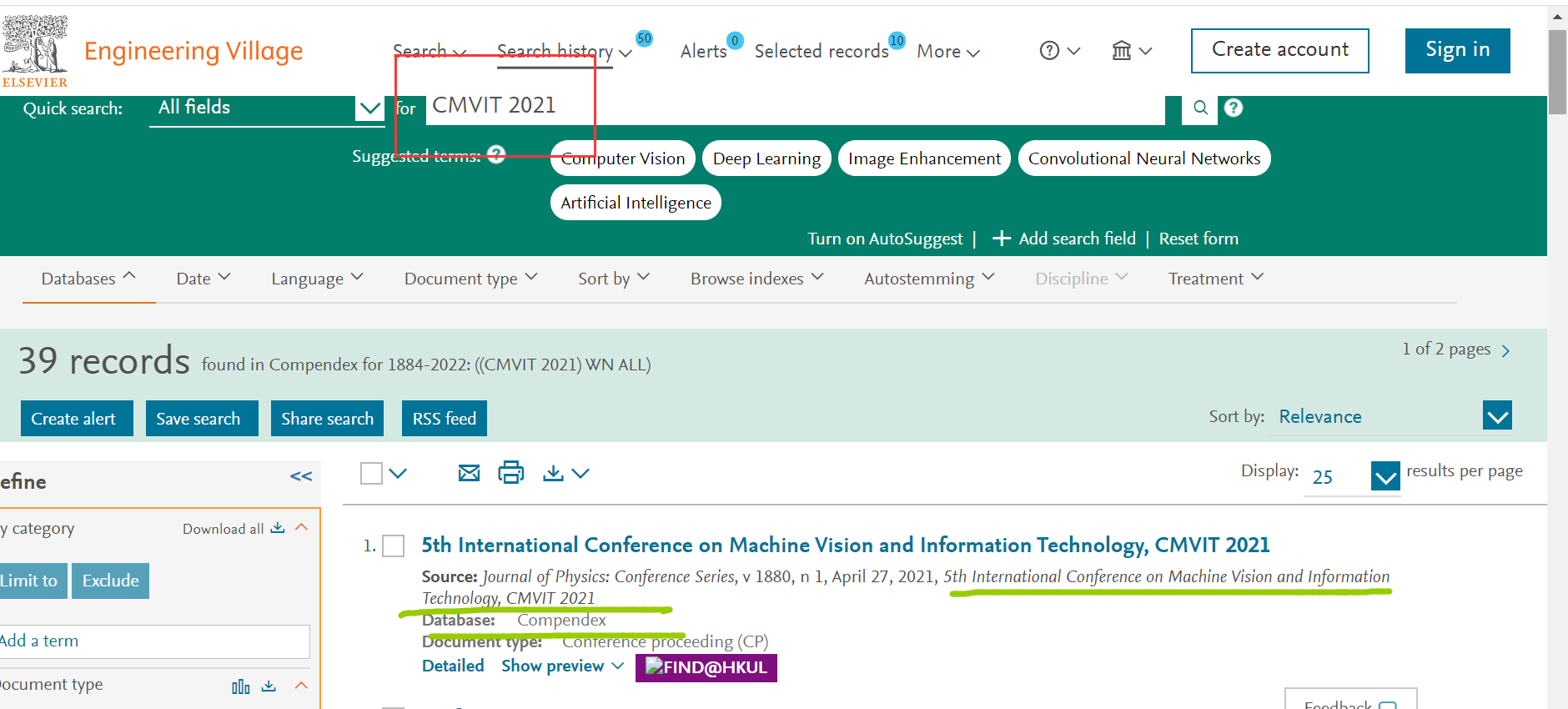
Task: Open the Language filter tab
Action: [317, 279]
